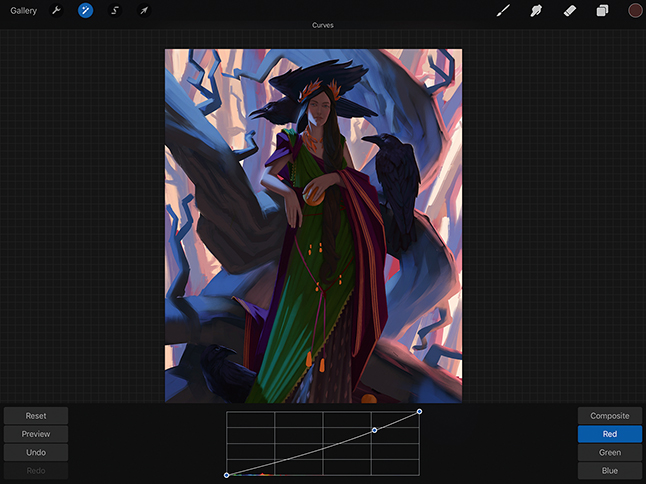
Task: Click the dimmed Redo button
Action: pos(36,470)
